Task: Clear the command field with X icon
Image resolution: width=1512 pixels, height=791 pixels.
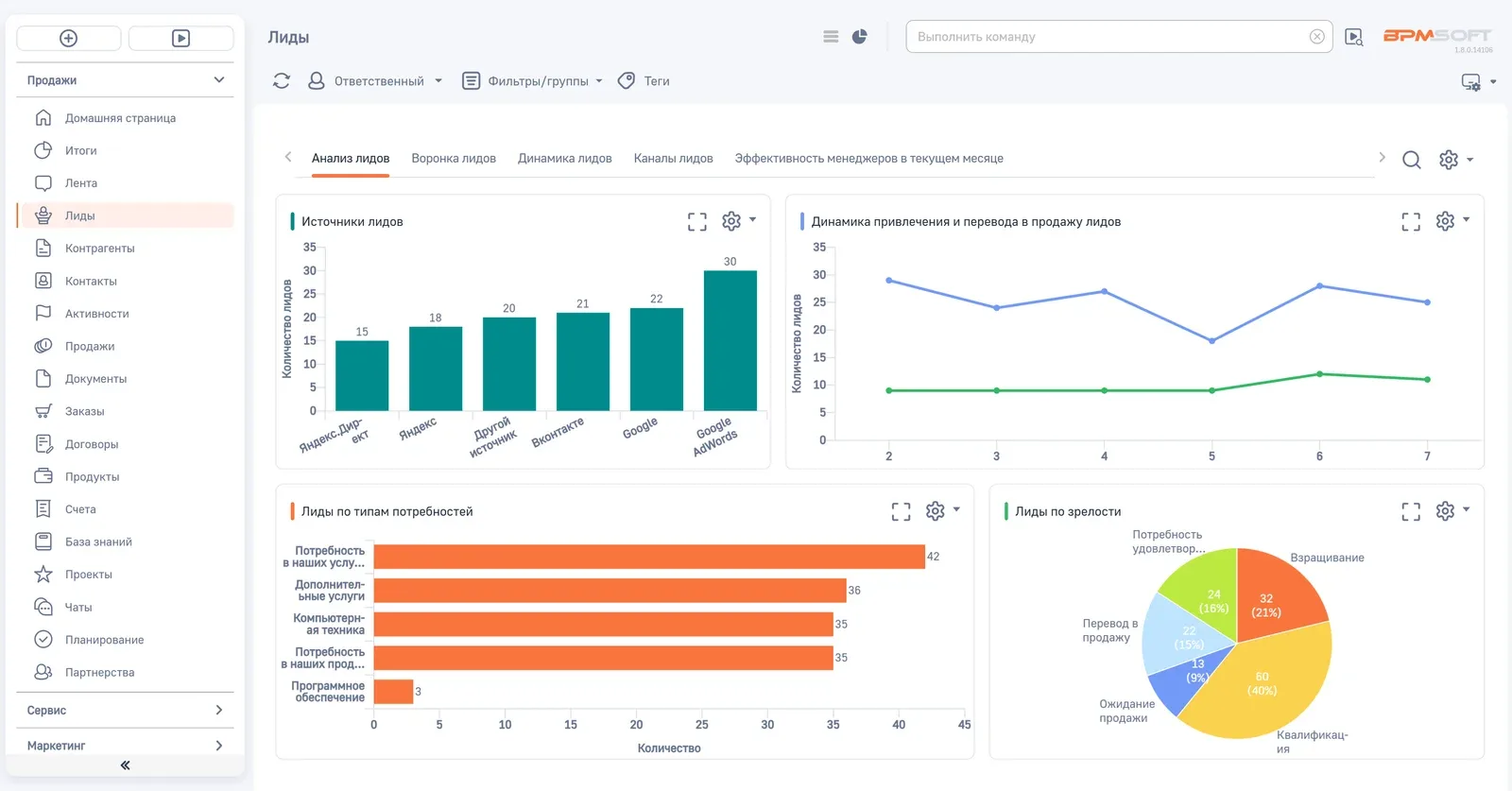Action: pos(1316,37)
